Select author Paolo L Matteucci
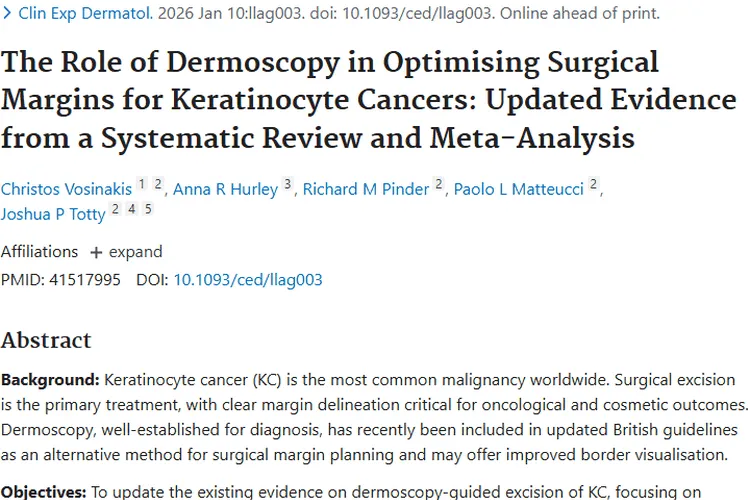Screen dimensions: 750x500 [x=518, y=189]
